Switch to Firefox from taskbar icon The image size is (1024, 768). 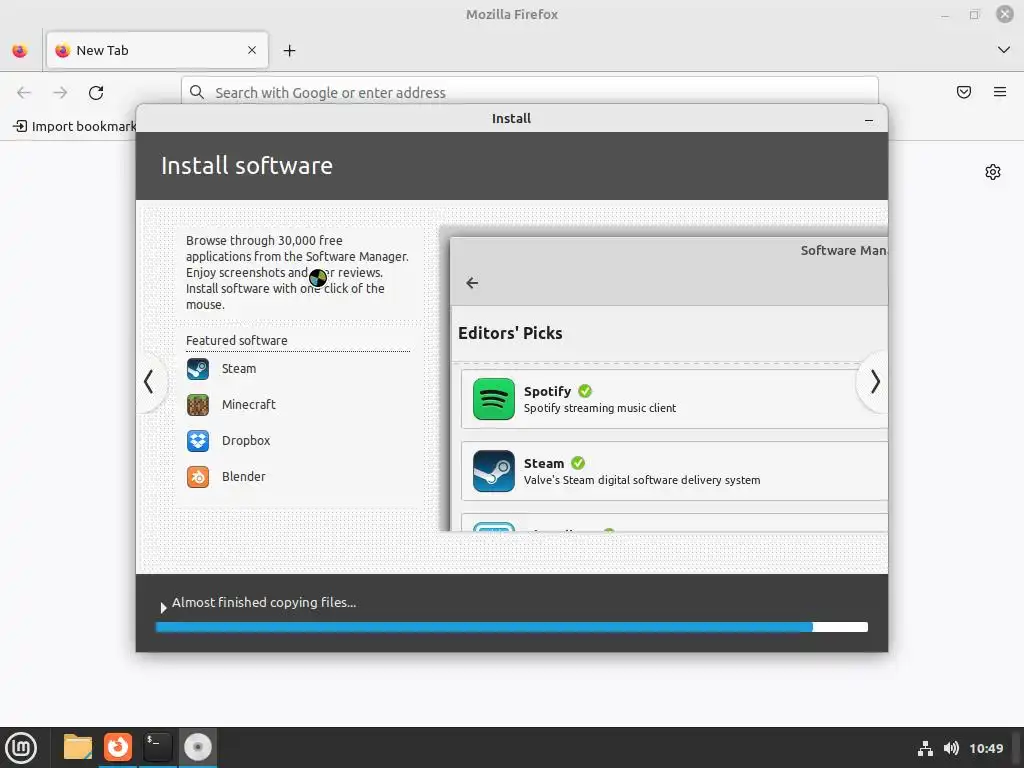tap(118, 747)
